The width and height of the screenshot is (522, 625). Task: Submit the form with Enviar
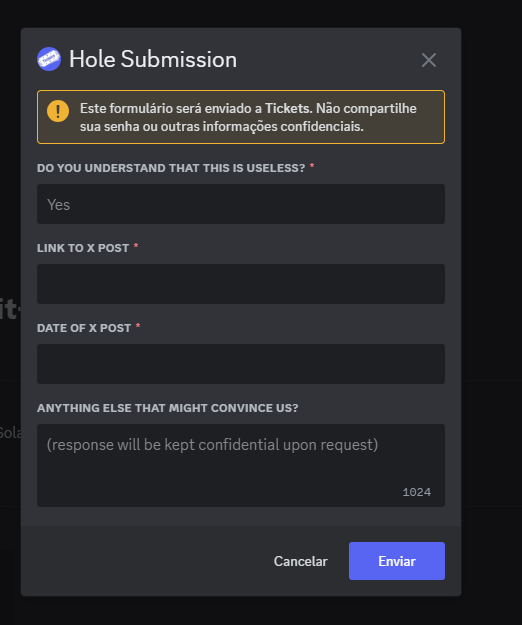(x=397, y=561)
